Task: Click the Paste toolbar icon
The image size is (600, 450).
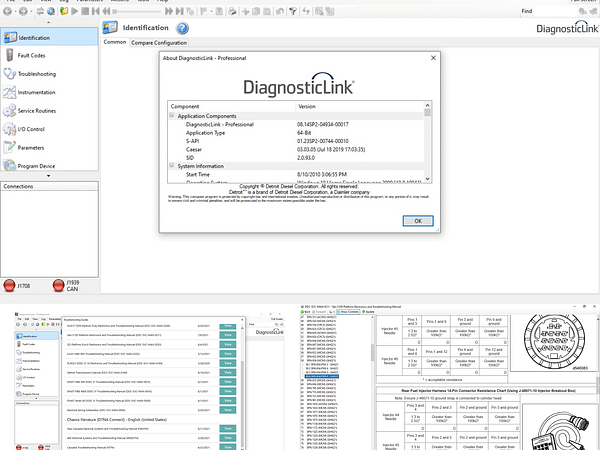Action: [267, 11]
